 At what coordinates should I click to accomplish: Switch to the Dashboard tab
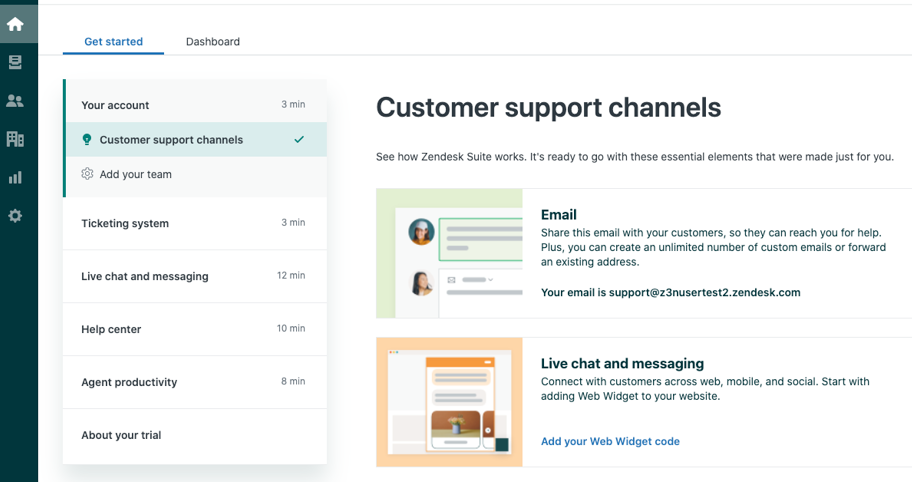pos(213,42)
